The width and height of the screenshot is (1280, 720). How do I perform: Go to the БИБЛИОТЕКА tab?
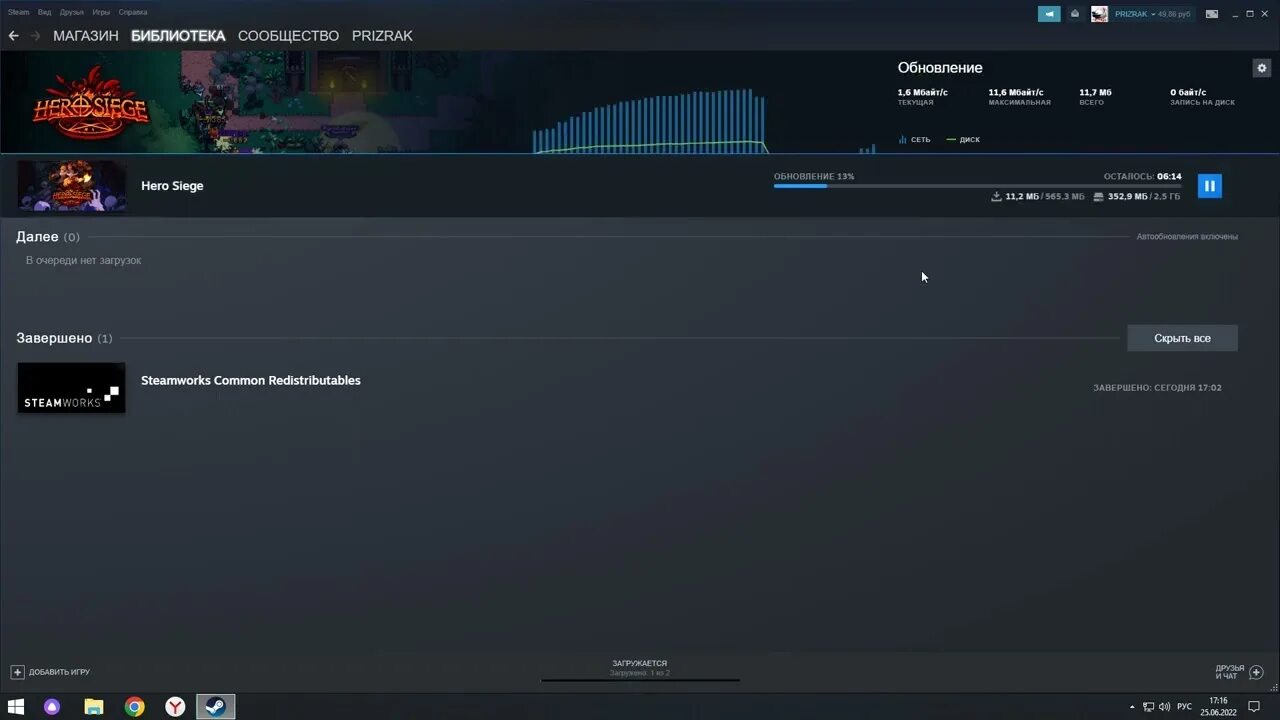click(x=178, y=36)
